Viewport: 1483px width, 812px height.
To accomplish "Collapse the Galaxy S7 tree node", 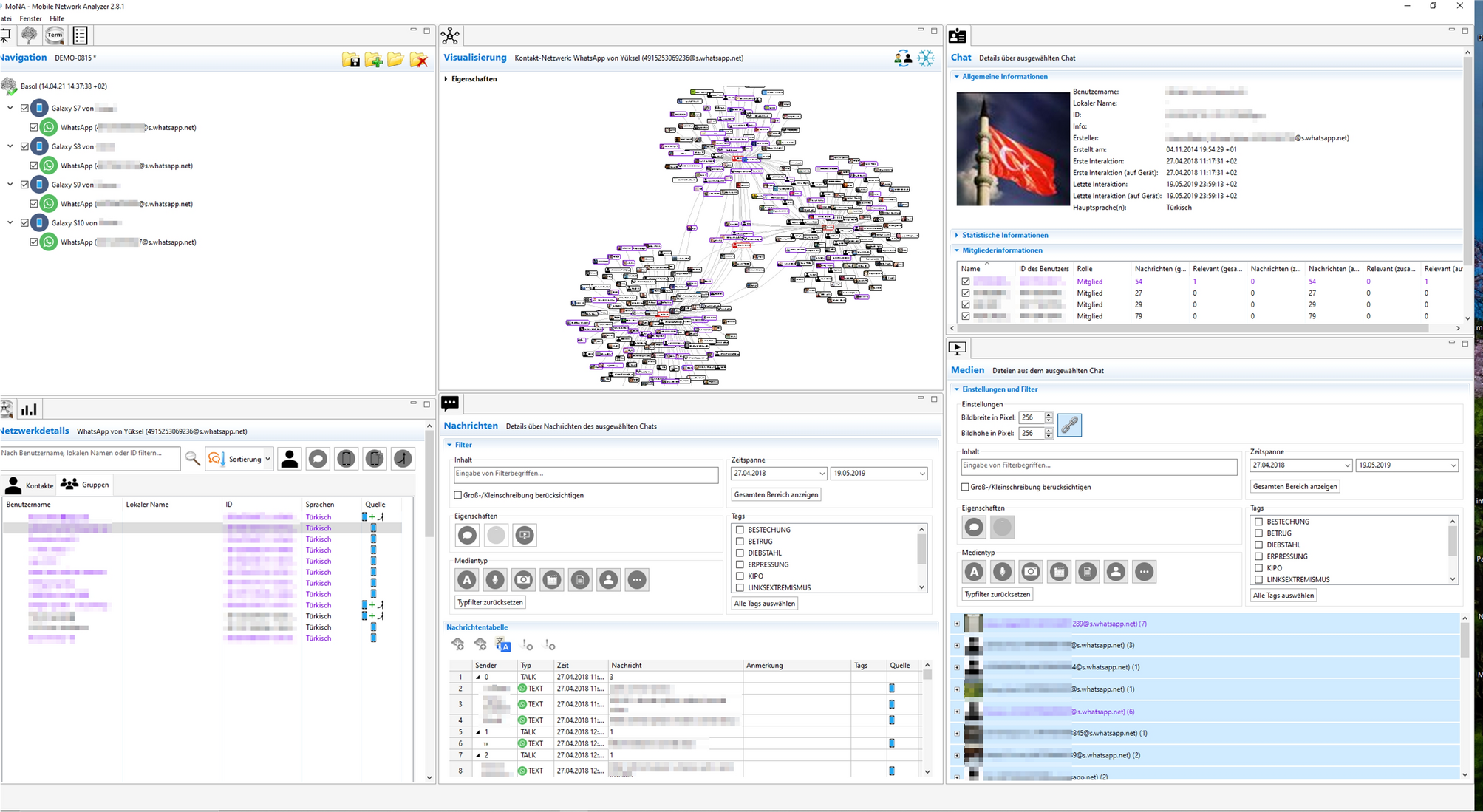I will point(10,108).
